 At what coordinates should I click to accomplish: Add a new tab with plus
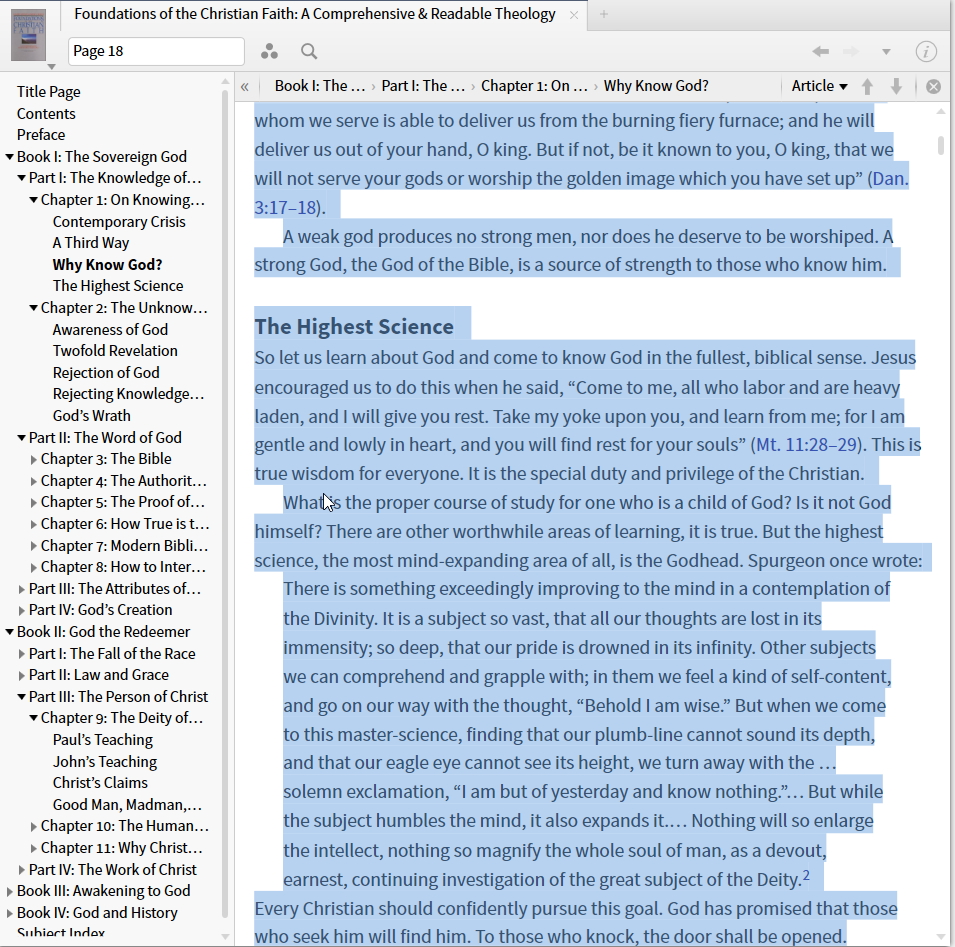[604, 15]
